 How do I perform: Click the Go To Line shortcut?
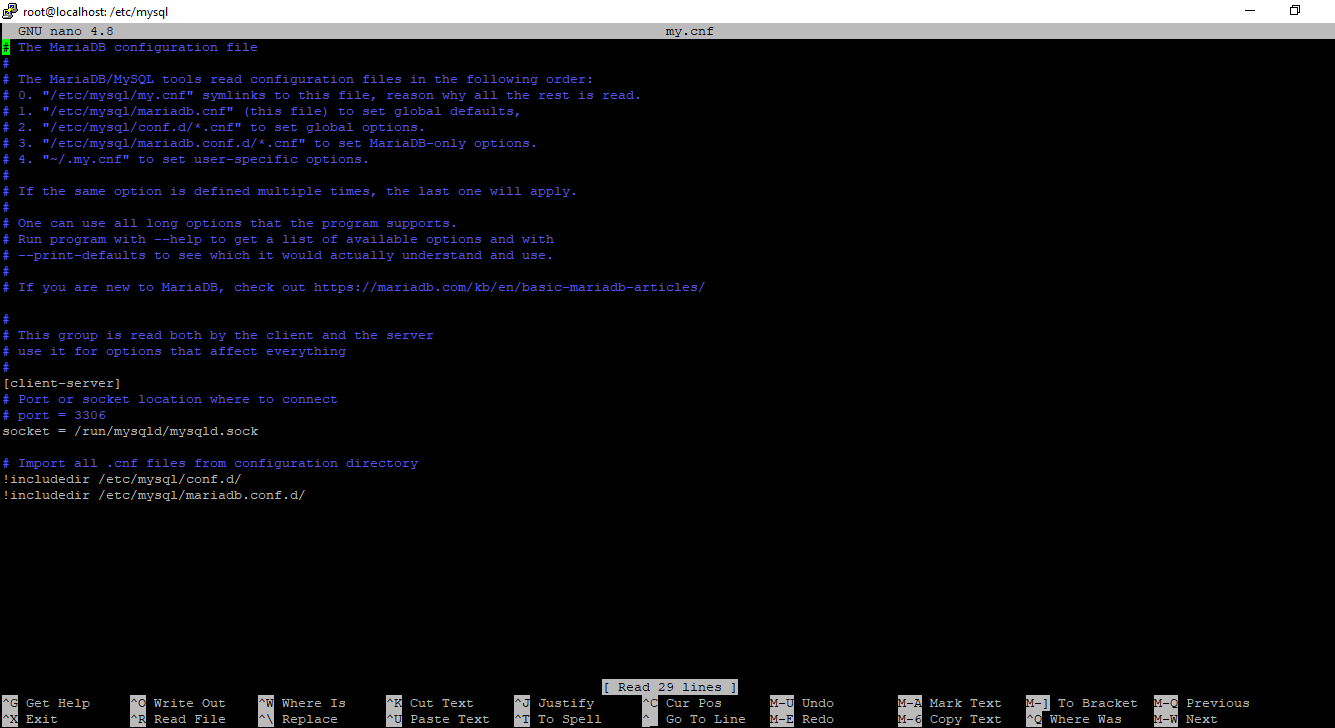pos(694,719)
